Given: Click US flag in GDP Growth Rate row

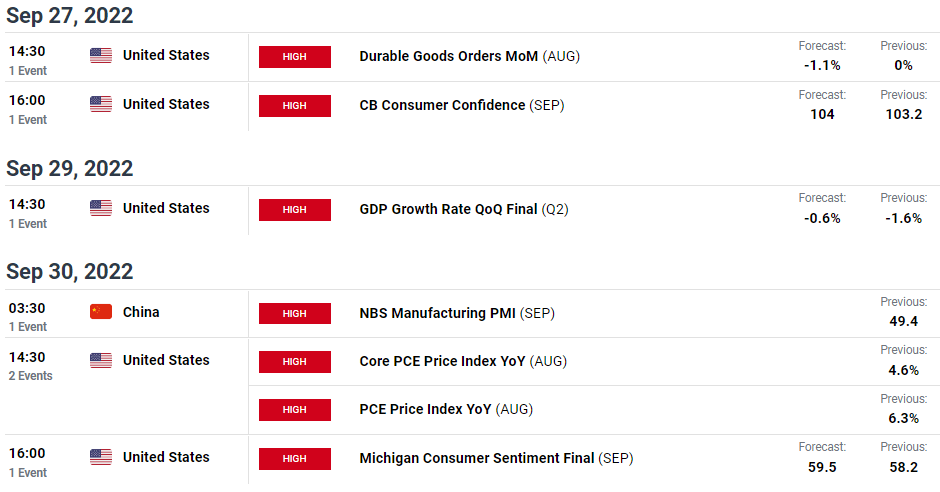Looking at the screenshot, I should tap(101, 208).
